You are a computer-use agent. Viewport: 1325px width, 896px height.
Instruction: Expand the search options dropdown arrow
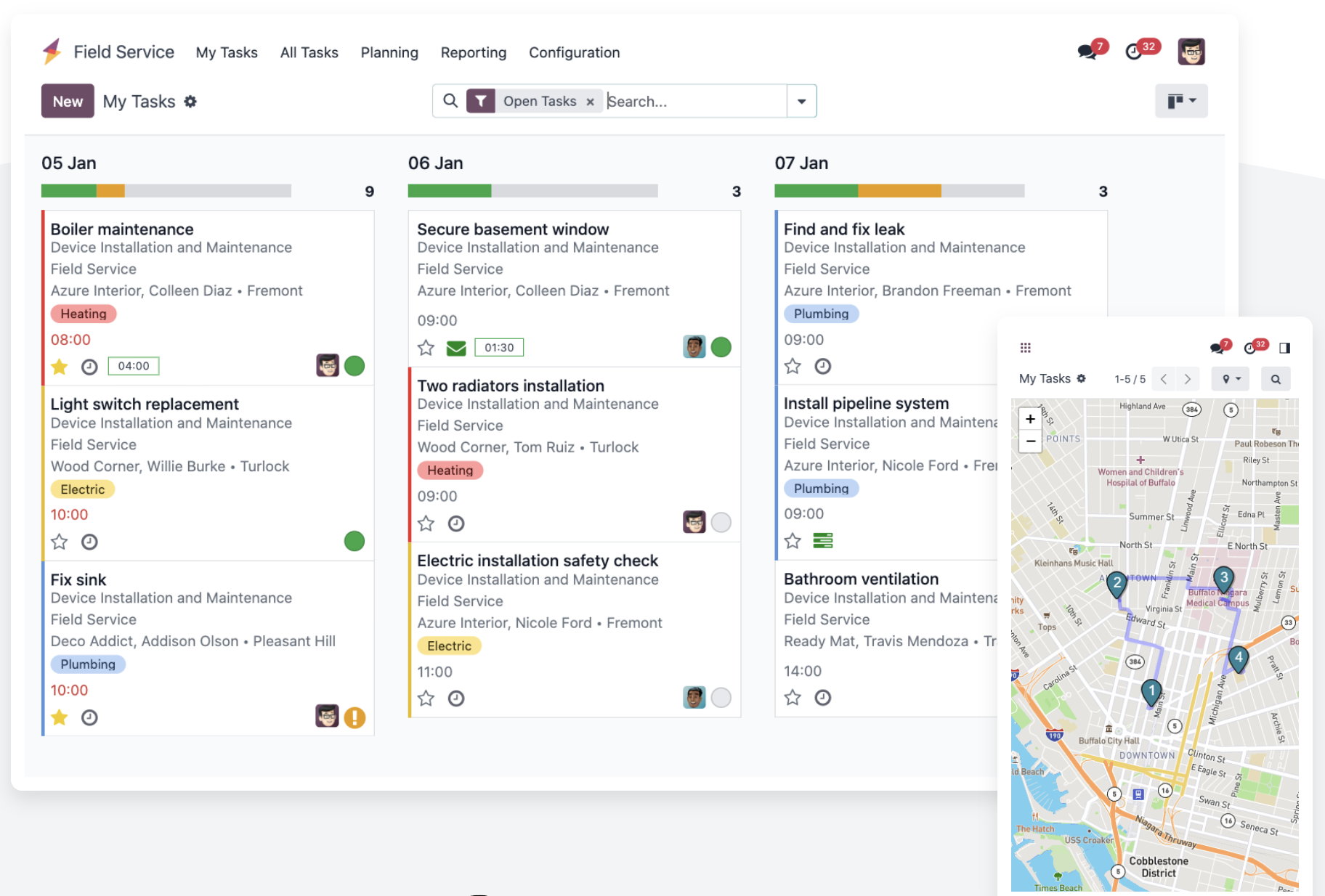801,102
